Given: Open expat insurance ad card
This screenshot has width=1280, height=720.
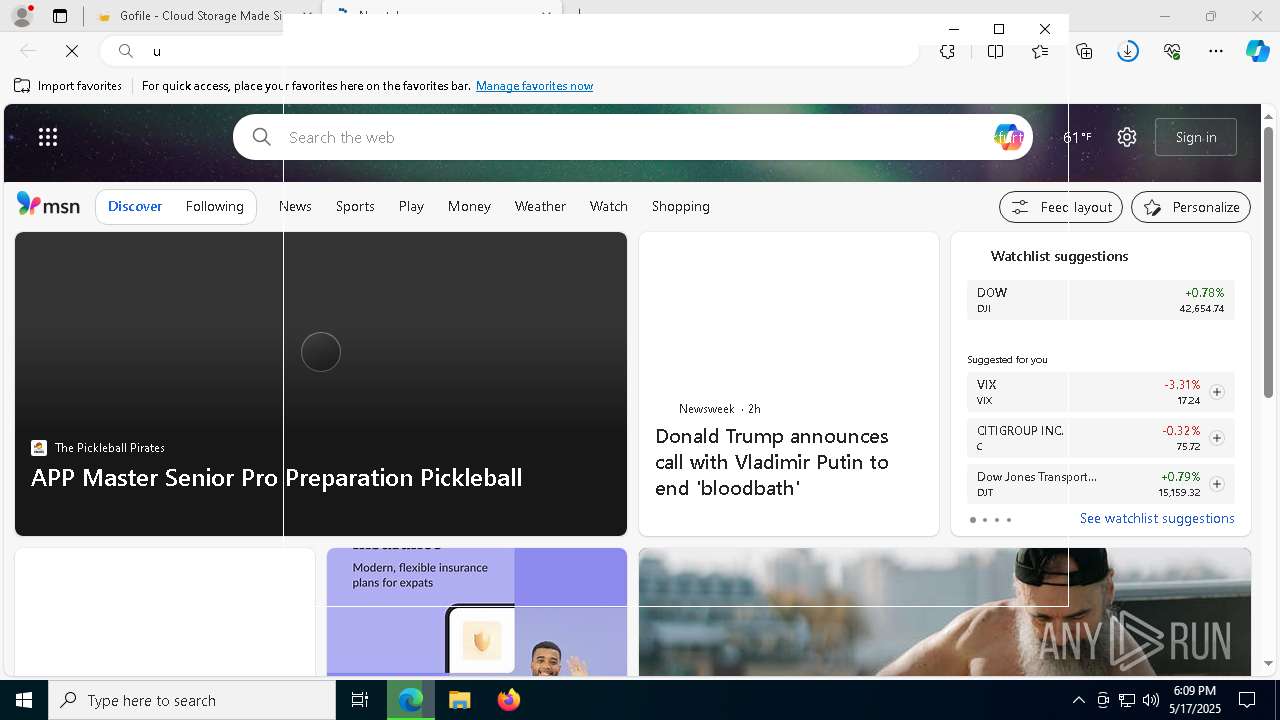Looking at the screenshot, I should coord(477,611).
